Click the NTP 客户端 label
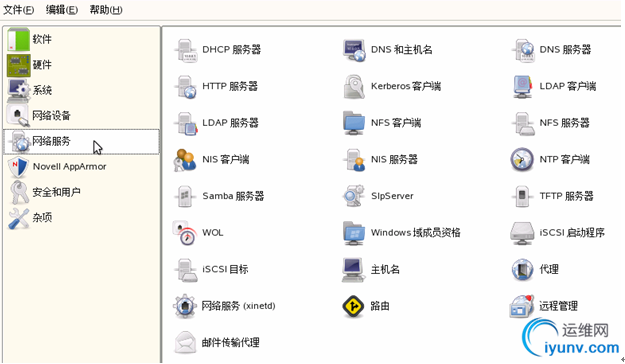Screen dimensions: 625x364 tap(564, 159)
